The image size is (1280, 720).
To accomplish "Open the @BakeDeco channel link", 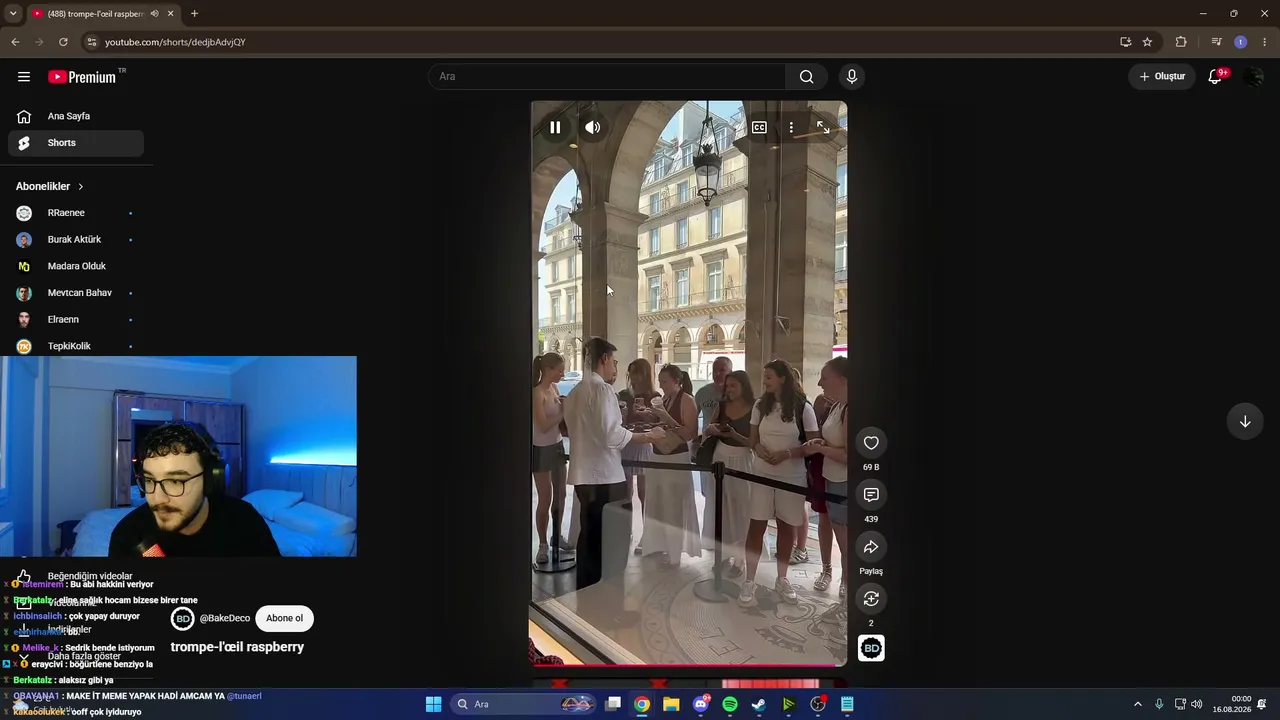I will click(x=225, y=619).
